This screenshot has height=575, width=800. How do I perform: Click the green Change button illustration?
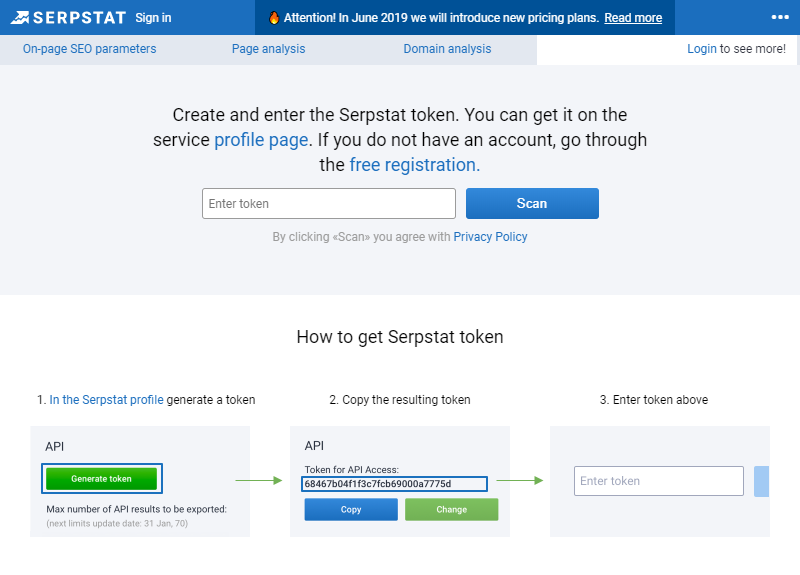point(452,510)
